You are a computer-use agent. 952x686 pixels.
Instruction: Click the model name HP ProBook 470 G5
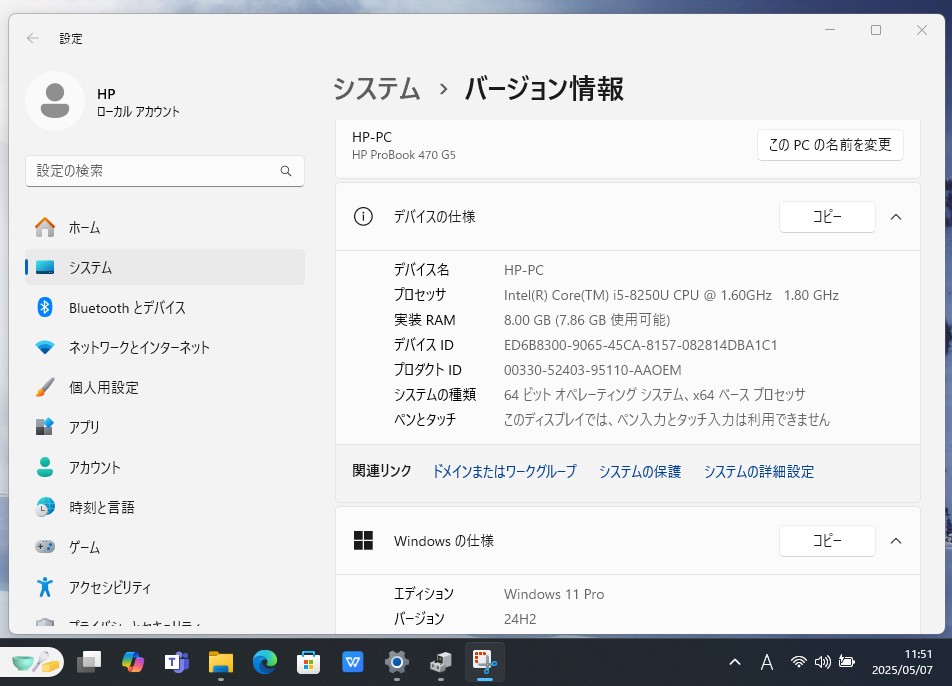(404, 155)
